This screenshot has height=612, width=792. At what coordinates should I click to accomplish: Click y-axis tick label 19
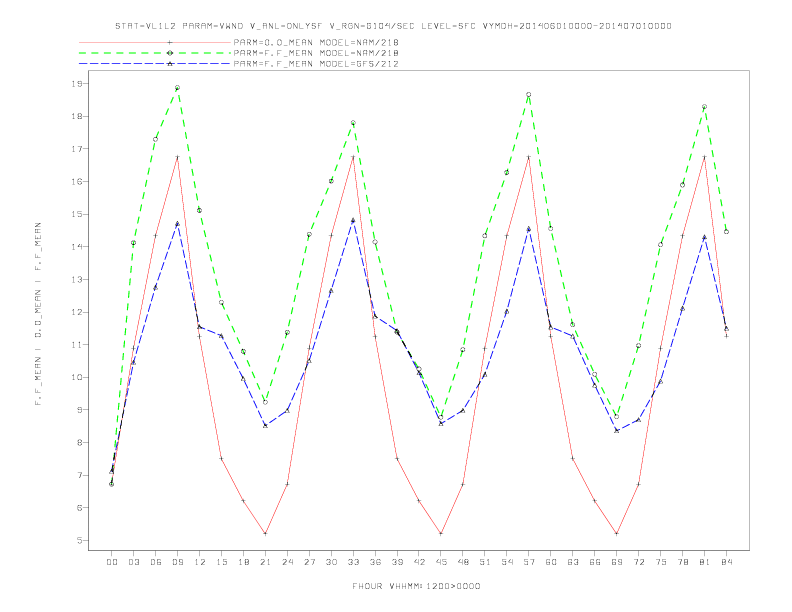[76, 84]
